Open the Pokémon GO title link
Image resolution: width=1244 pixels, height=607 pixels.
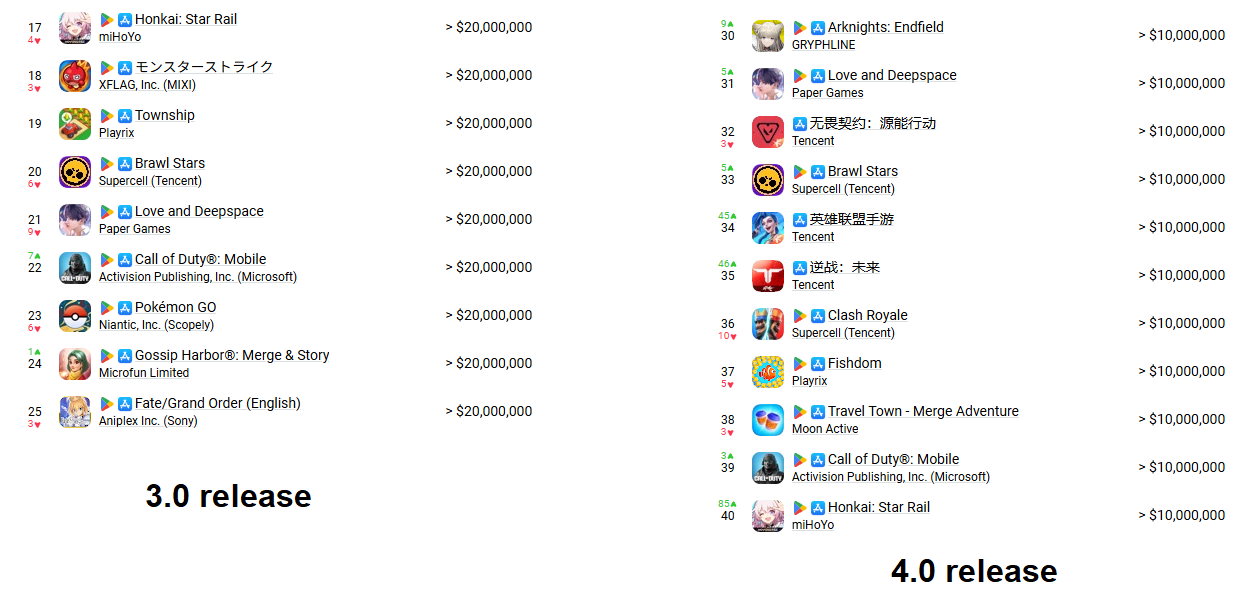(176, 308)
